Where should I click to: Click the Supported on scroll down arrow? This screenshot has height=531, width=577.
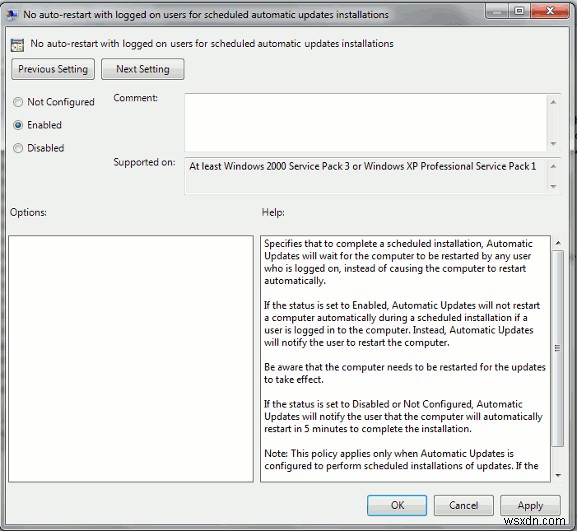pyautogui.click(x=553, y=186)
